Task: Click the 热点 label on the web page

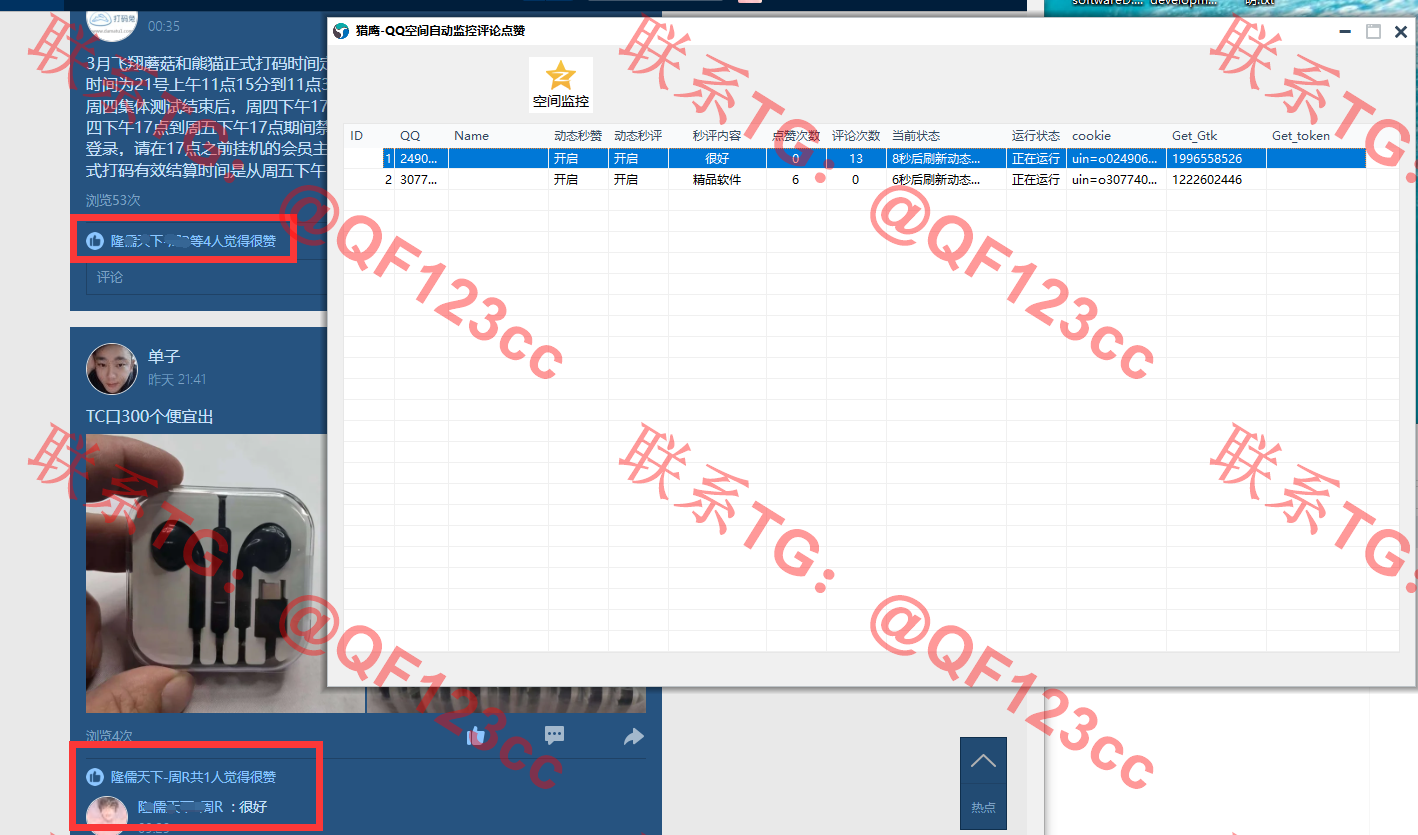Action: tap(983, 807)
